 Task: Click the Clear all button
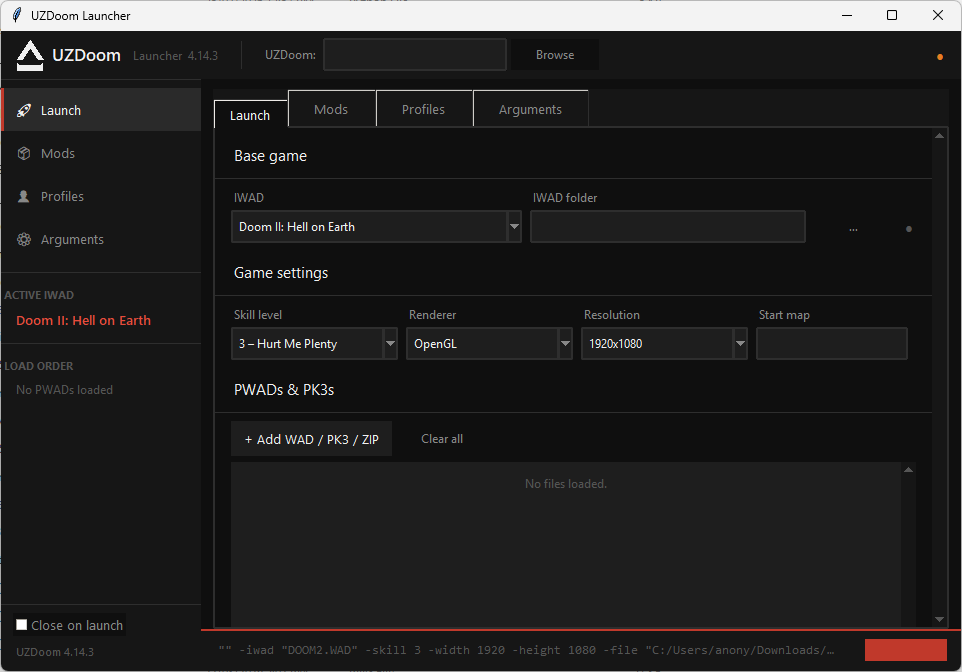coord(442,439)
